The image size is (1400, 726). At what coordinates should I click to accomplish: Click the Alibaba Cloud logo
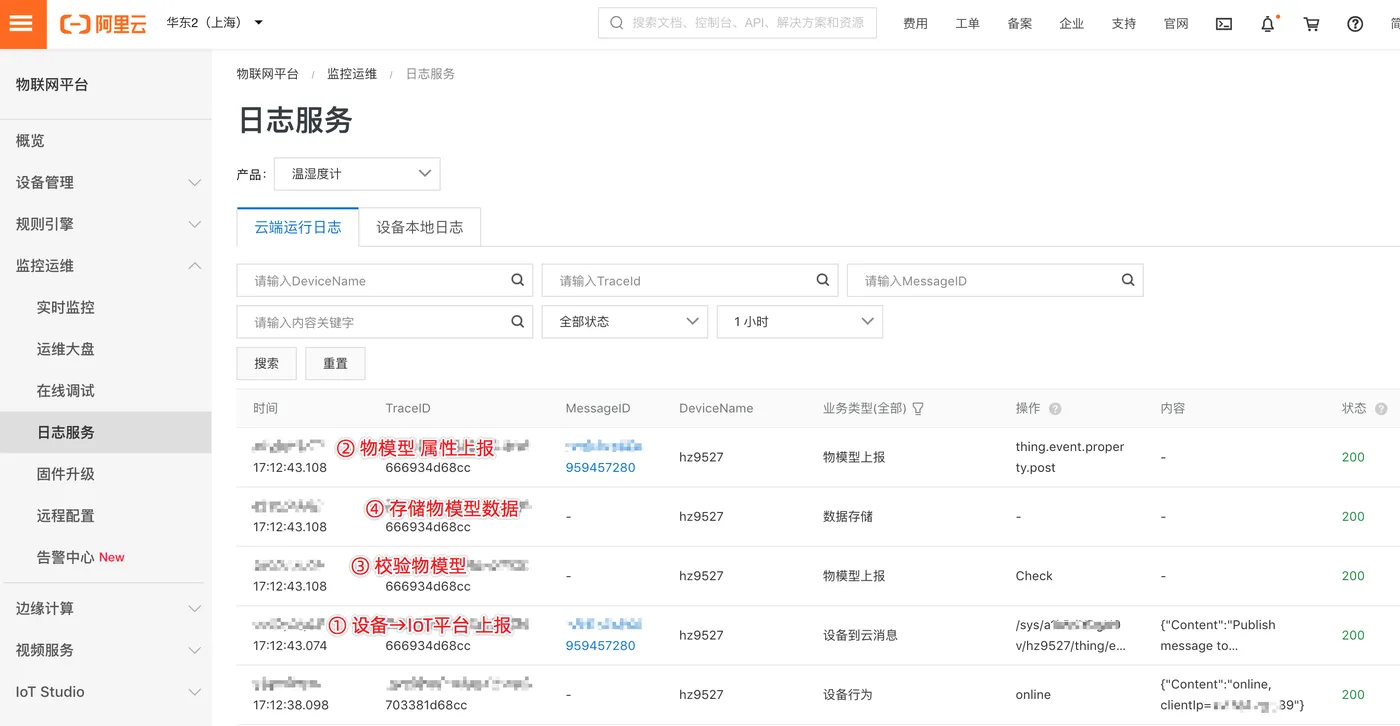pos(103,23)
